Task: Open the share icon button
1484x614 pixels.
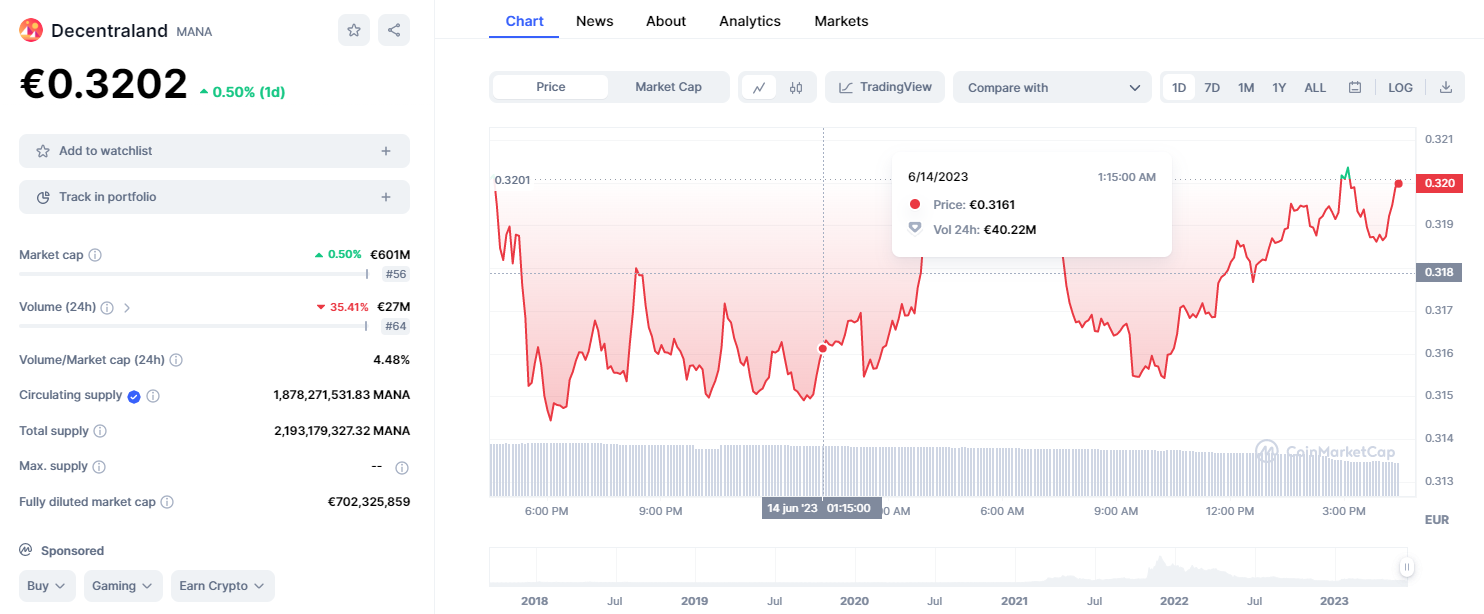Action: coord(394,30)
